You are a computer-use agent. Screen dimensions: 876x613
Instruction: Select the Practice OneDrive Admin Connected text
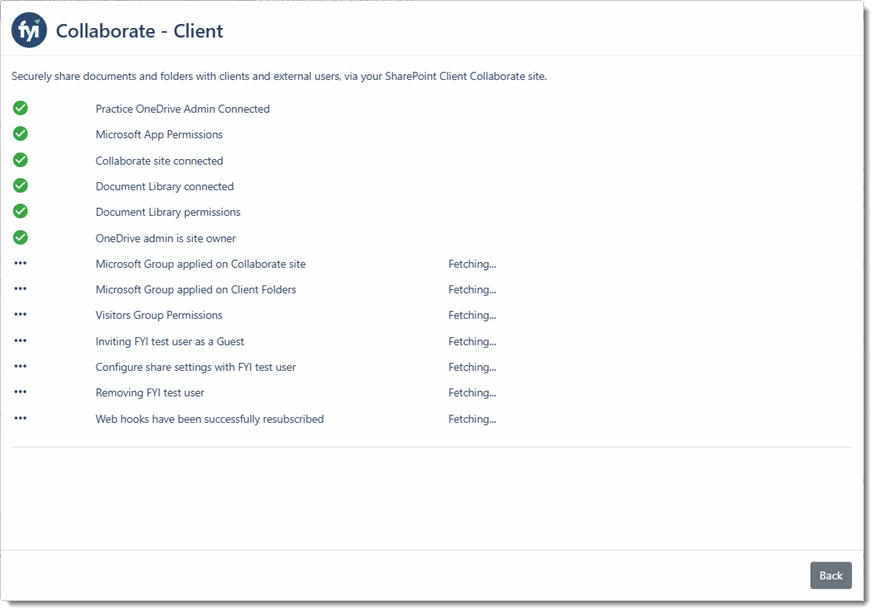183,109
